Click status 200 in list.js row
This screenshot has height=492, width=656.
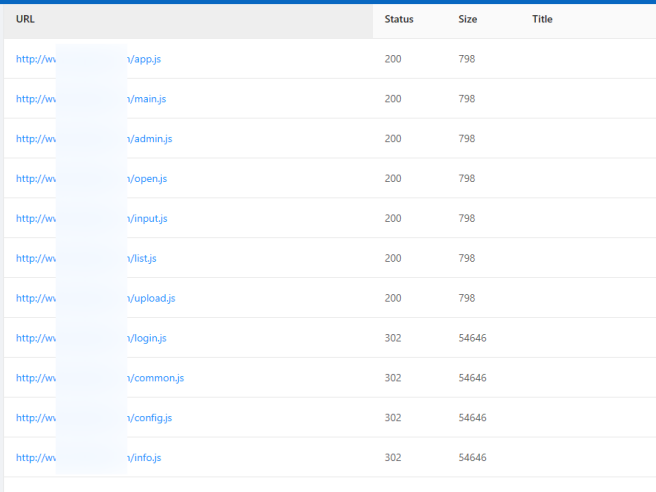click(393, 258)
